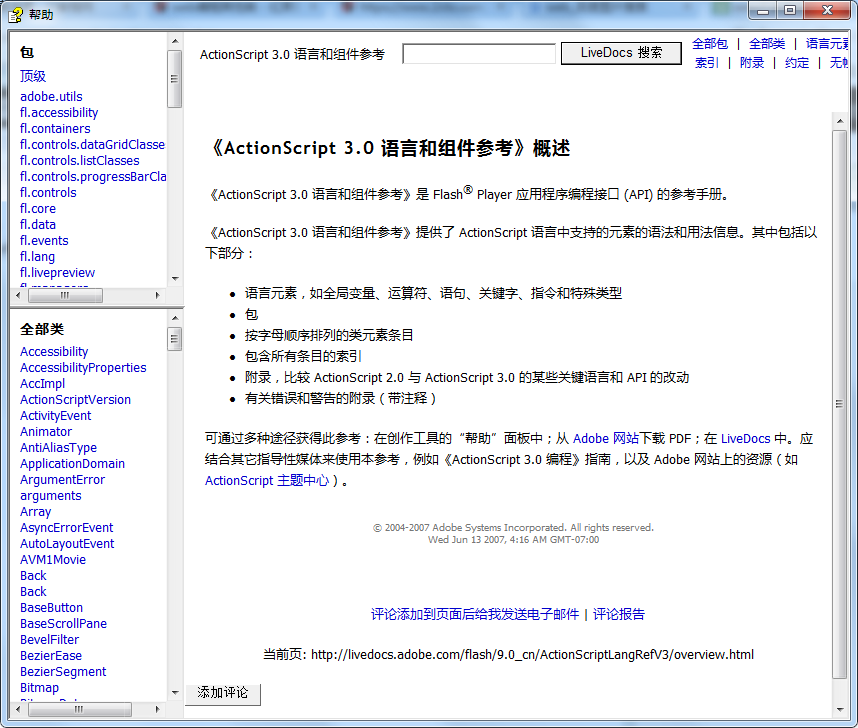The image size is (858, 728).
Task: Open the fl.lang package entry
Action: pyautogui.click(x=39, y=256)
